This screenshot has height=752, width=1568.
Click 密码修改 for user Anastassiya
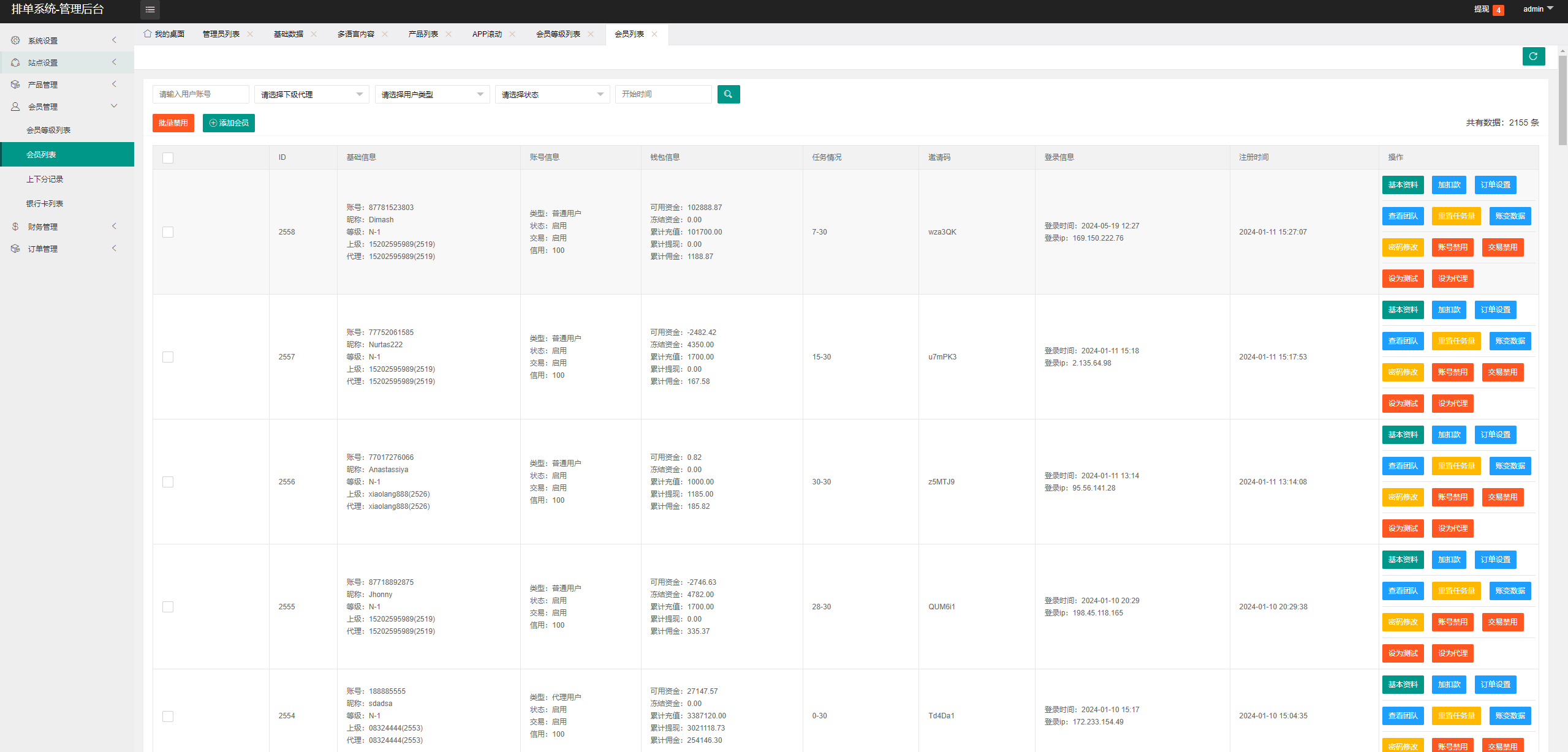tap(1403, 497)
